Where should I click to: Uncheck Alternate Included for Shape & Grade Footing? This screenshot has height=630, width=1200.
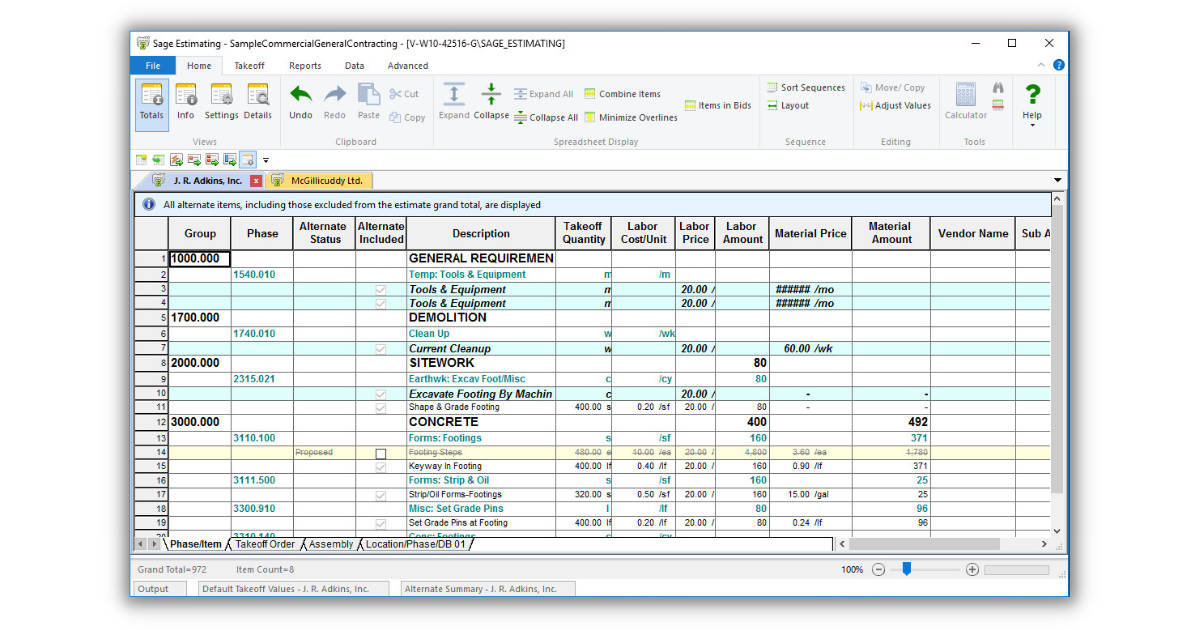pyautogui.click(x=380, y=407)
